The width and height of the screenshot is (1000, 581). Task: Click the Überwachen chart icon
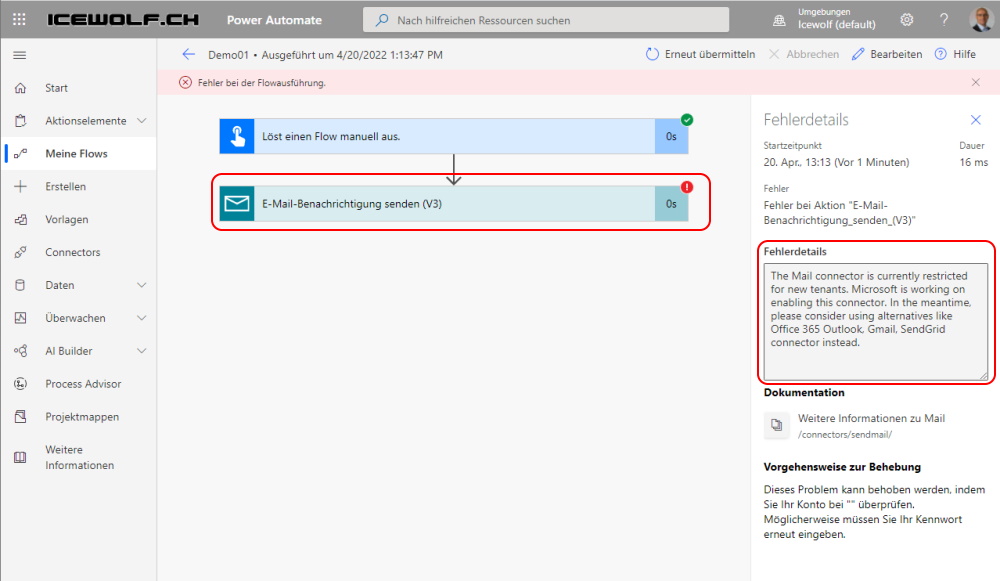[20, 318]
